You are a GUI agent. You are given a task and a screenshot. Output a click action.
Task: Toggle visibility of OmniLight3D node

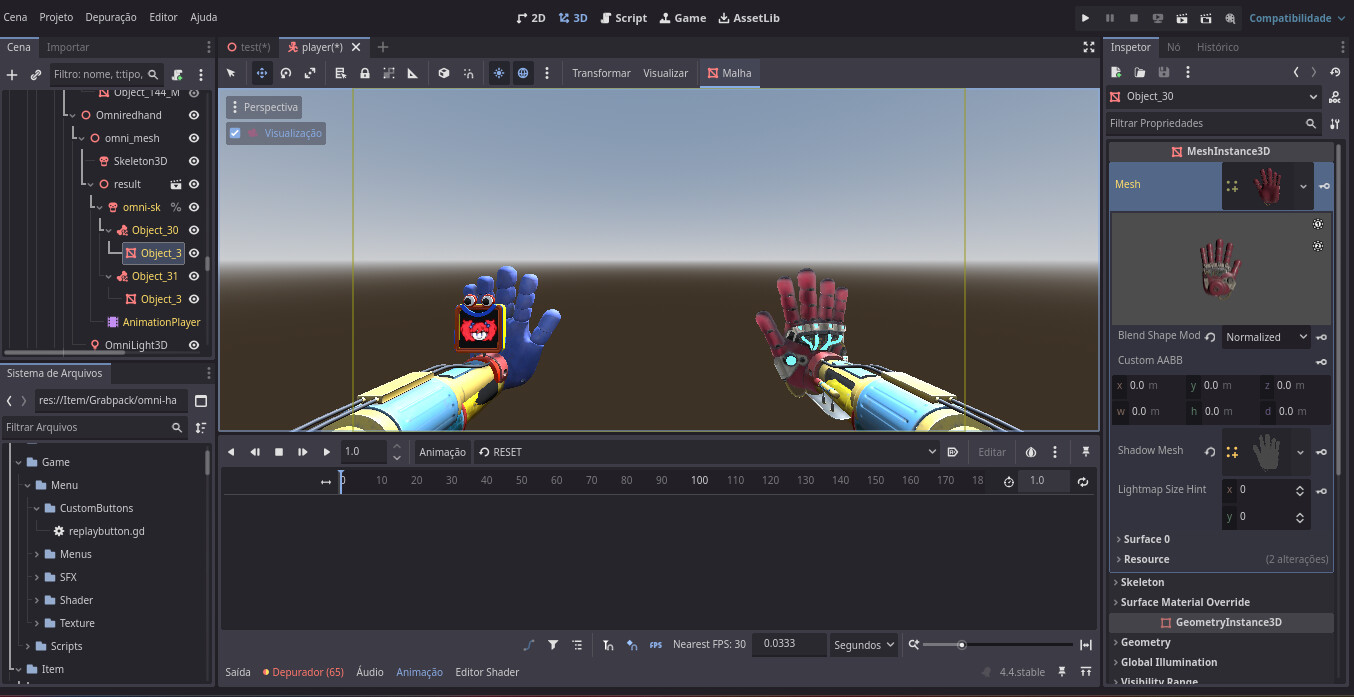click(x=194, y=345)
